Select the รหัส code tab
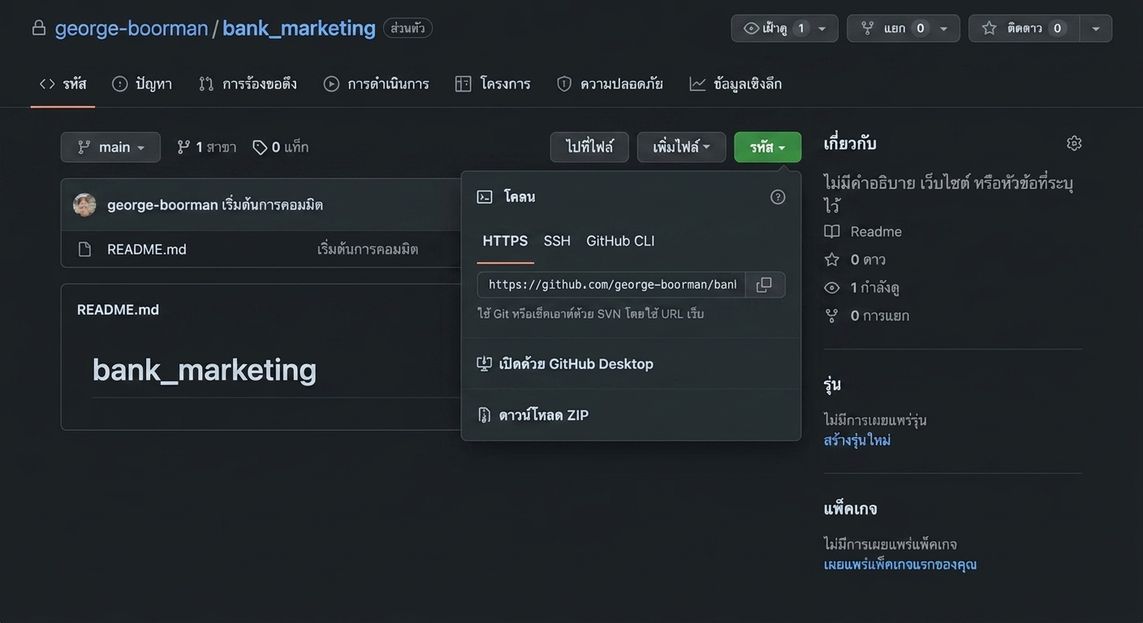Image resolution: width=1143 pixels, height=623 pixels. pyautogui.click(x=63, y=84)
